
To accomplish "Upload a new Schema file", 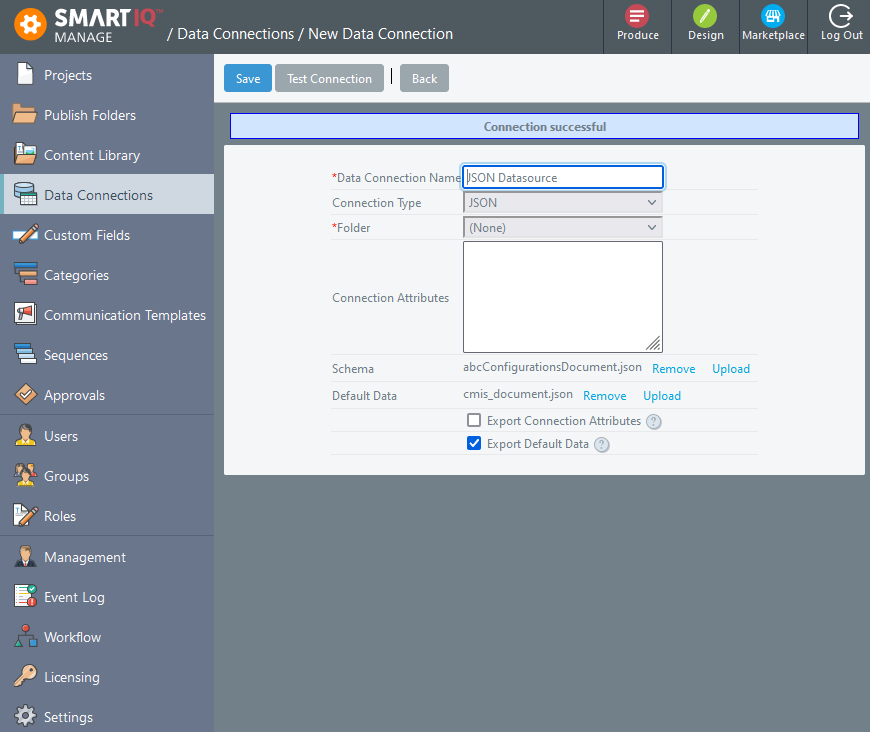I will [x=731, y=369].
